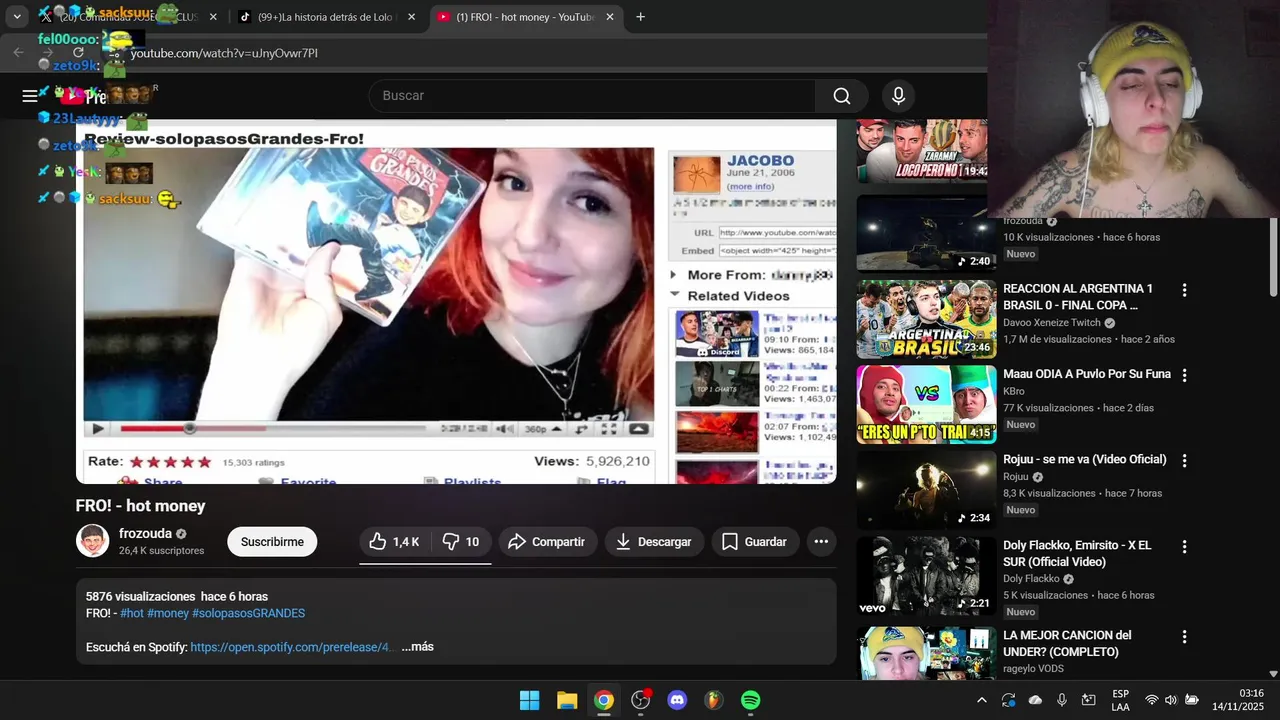This screenshot has width=1280, height=720.
Task: Show hidden tray icons chevron
Action: [x=982, y=700]
